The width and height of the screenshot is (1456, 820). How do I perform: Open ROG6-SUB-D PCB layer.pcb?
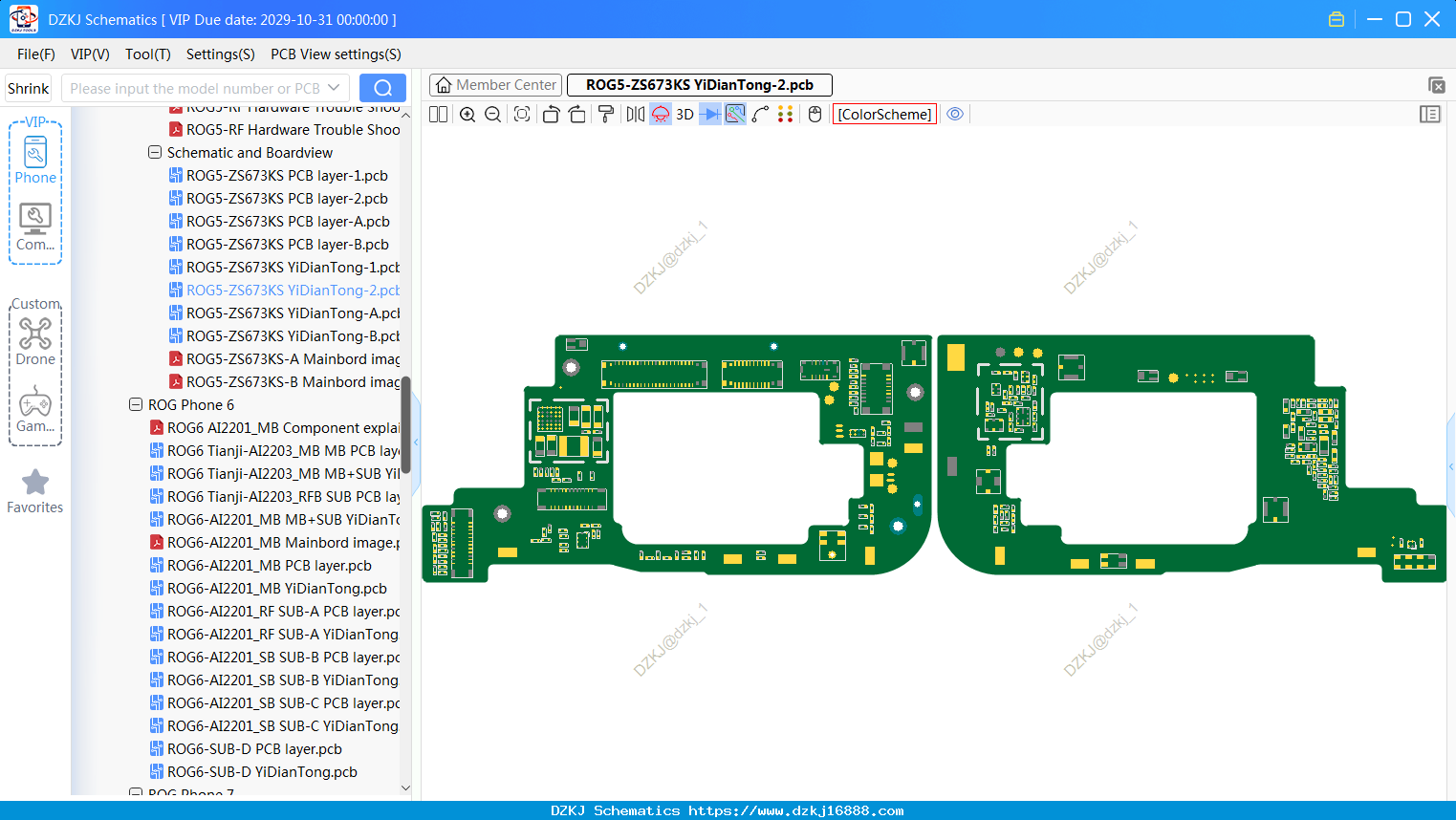tap(254, 749)
